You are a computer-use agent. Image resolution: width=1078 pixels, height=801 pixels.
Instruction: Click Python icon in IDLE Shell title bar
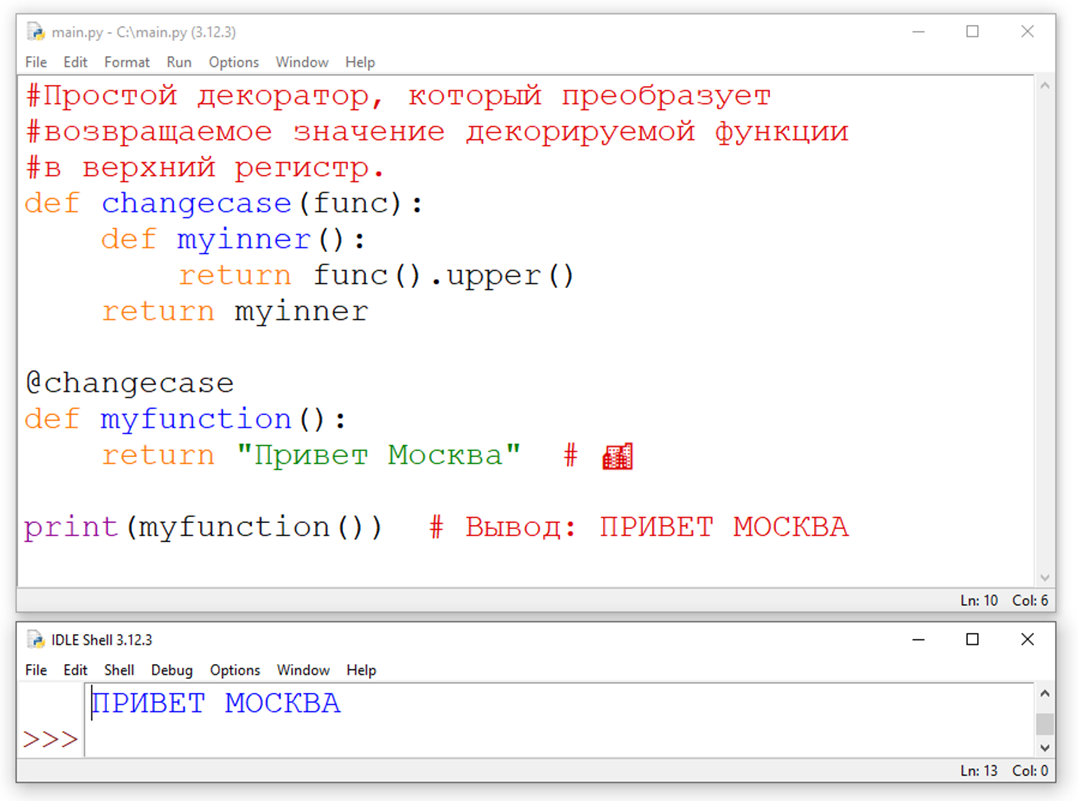coord(36,639)
